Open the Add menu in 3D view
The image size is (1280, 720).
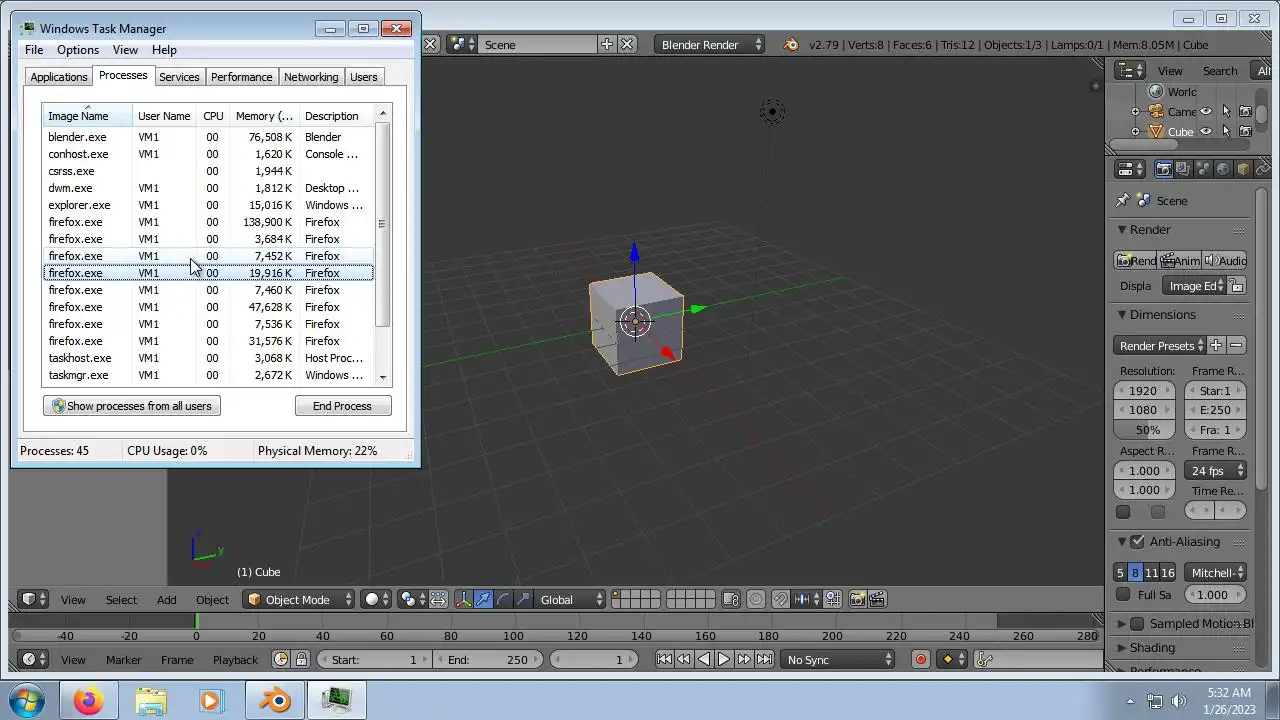click(166, 600)
